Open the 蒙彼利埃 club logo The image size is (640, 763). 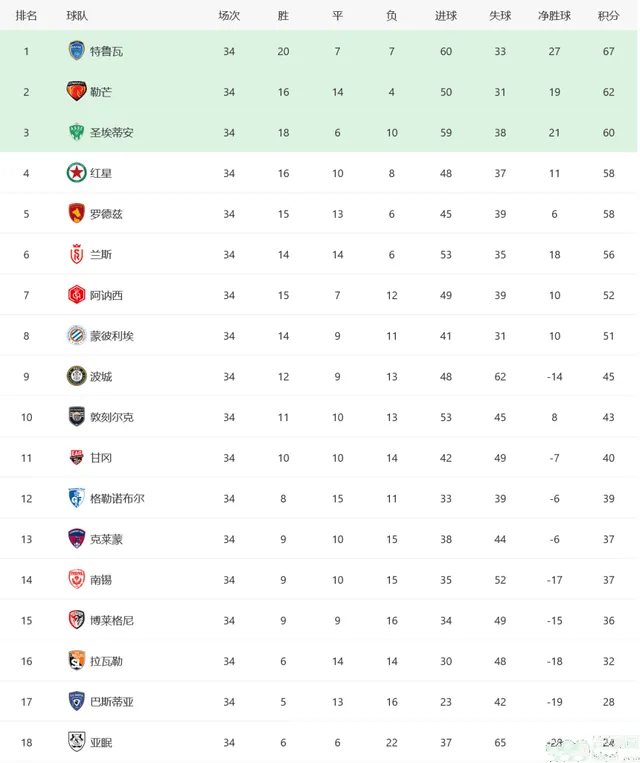[x=76, y=335]
